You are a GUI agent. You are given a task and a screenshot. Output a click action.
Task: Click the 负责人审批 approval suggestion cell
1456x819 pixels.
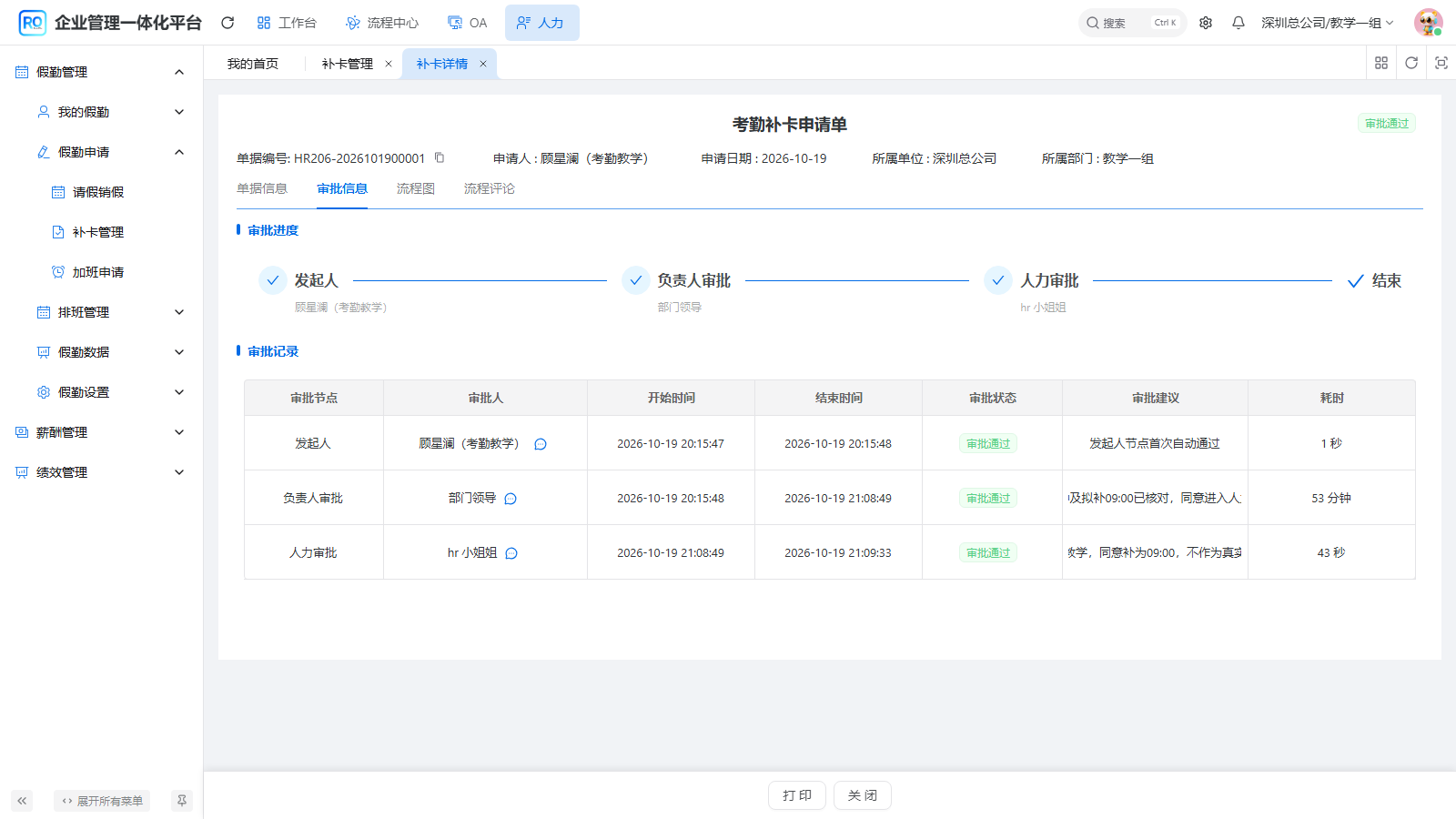(1155, 498)
